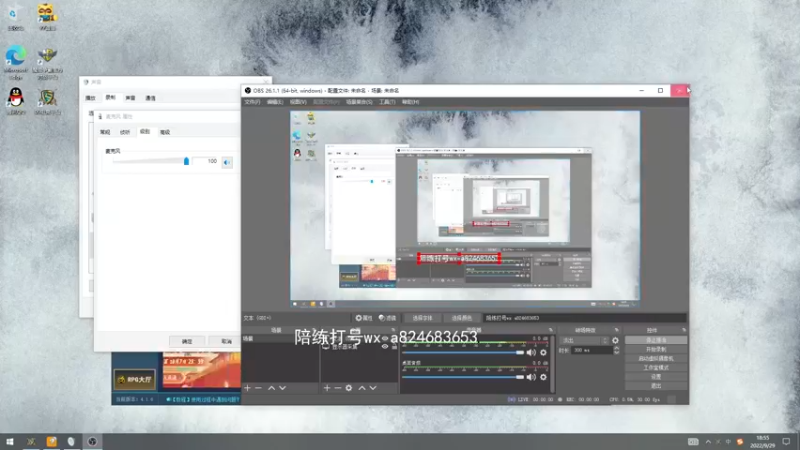Viewport: 800px width, 450px height.
Task: Click the orange app icon in the taskbar
Action: [52, 441]
